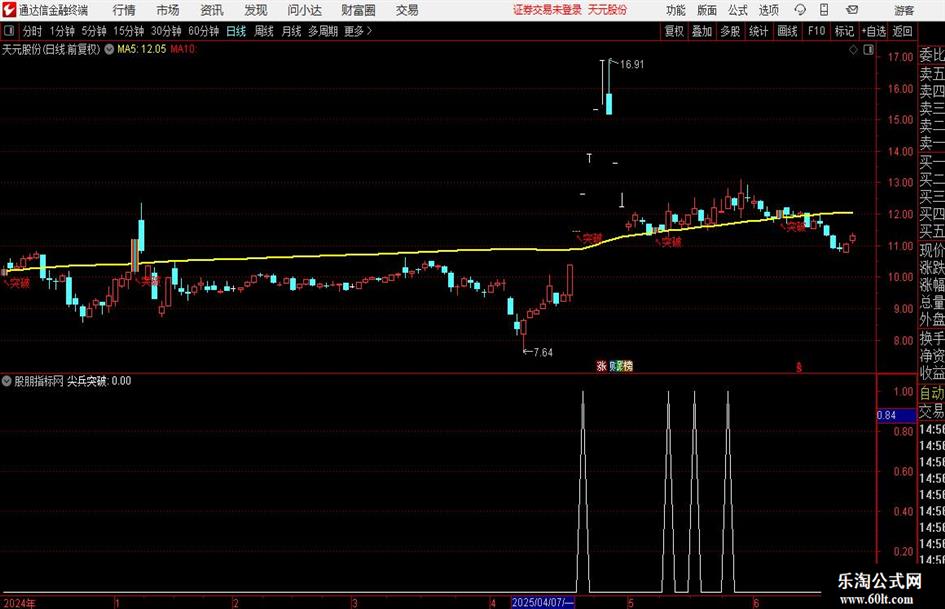
Task: Open the 版面 menu
Action: (706, 10)
